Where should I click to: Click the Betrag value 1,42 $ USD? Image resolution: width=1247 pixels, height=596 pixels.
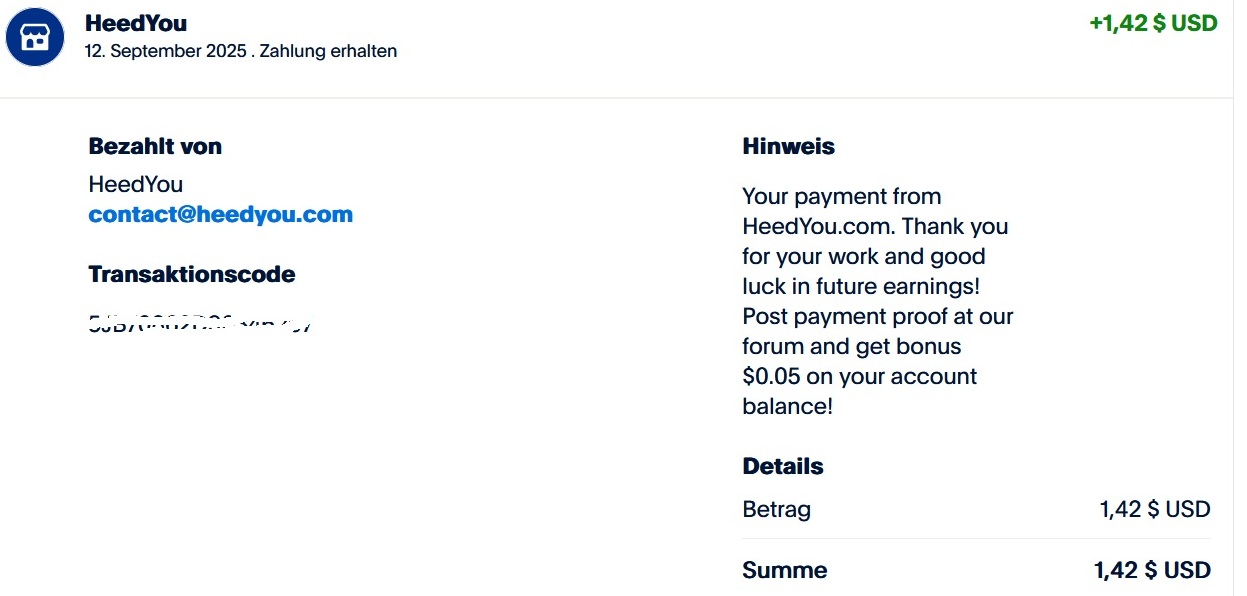(1155, 509)
